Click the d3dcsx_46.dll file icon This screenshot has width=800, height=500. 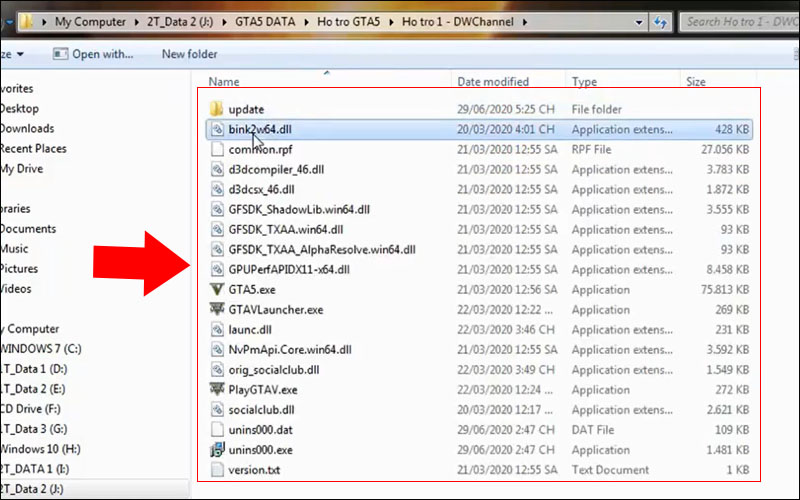(x=217, y=189)
